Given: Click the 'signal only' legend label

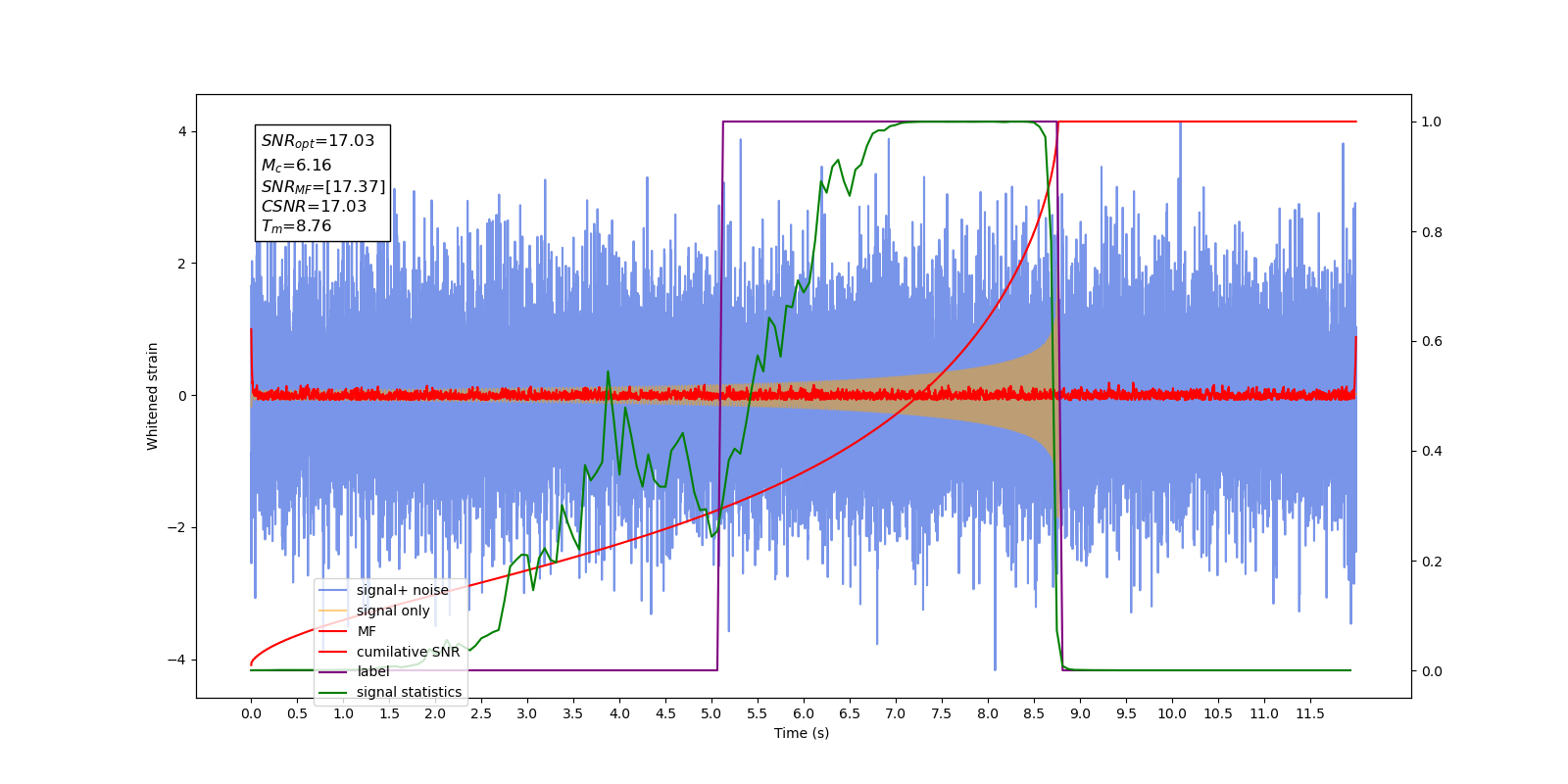Looking at the screenshot, I should click(x=393, y=611).
